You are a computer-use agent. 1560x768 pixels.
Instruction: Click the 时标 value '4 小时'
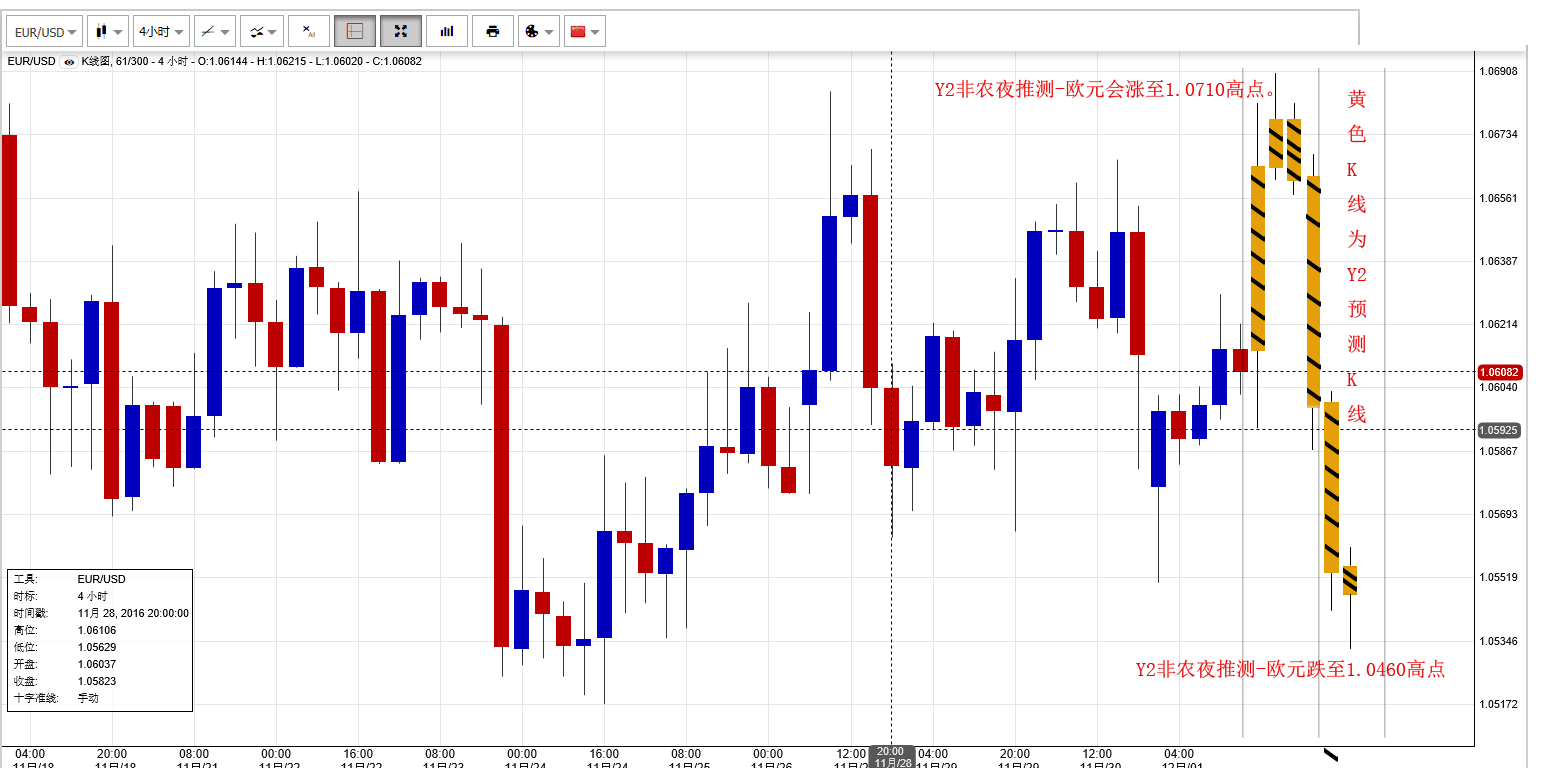click(x=92, y=596)
